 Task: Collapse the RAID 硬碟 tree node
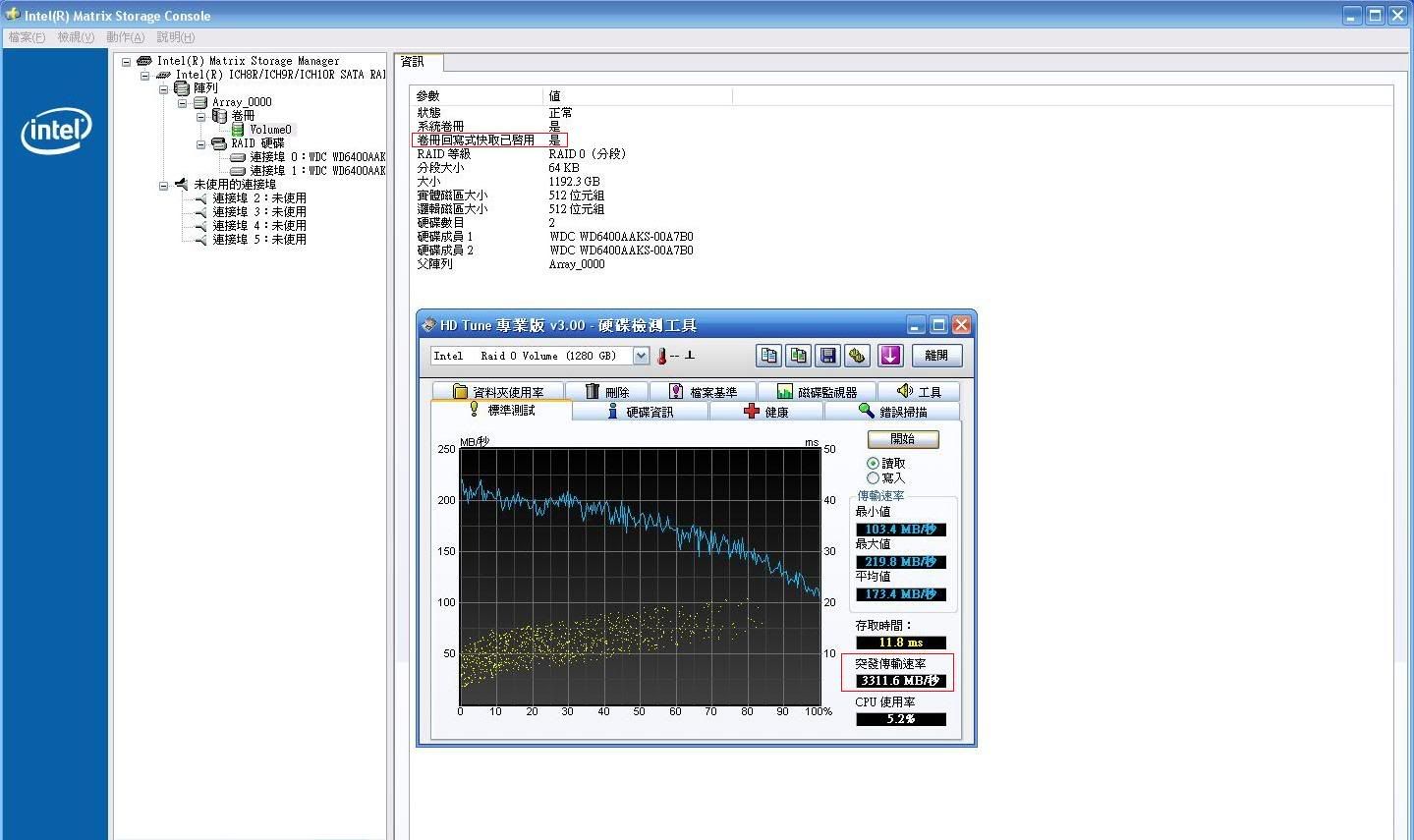[201, 144]
